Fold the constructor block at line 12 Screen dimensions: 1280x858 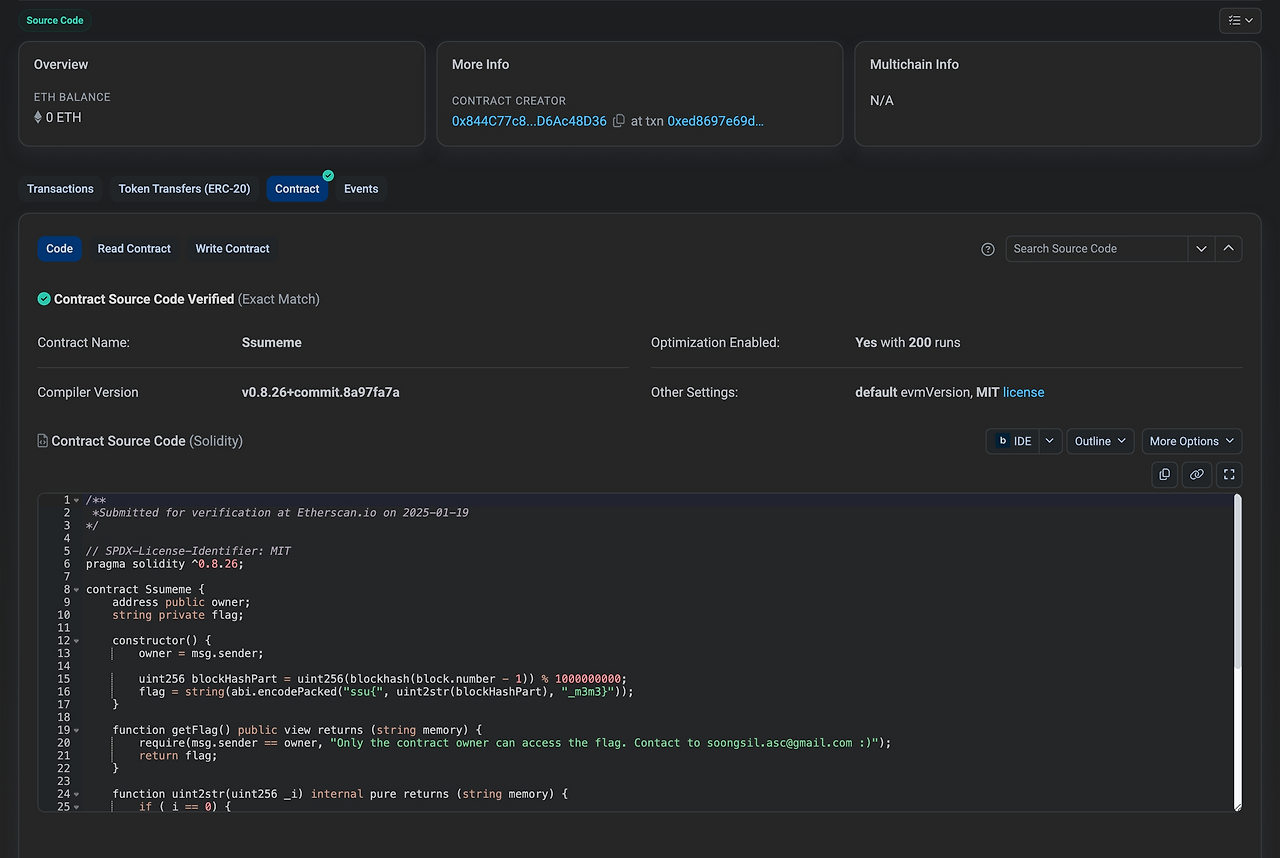pyautogui.click(x=77, y=640)
